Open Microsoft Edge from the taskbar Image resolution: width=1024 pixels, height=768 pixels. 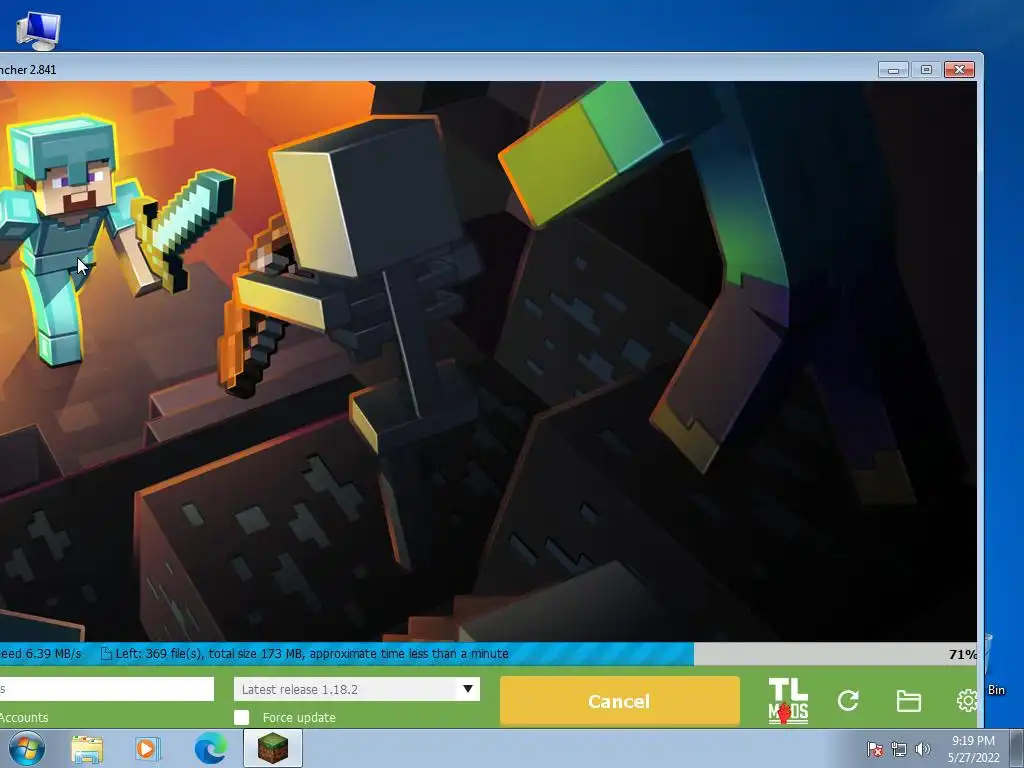(x=210, y=748)
